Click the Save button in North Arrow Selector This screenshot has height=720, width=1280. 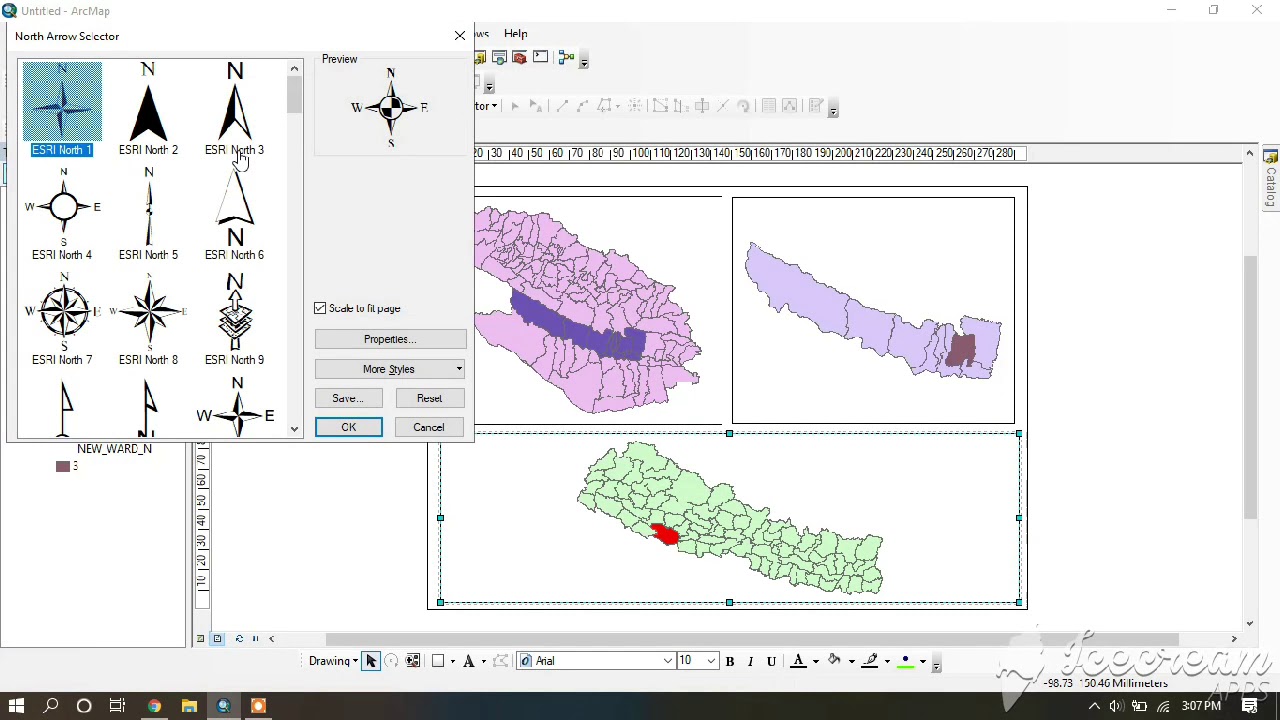pyautogui.click(x=348, y=398)
